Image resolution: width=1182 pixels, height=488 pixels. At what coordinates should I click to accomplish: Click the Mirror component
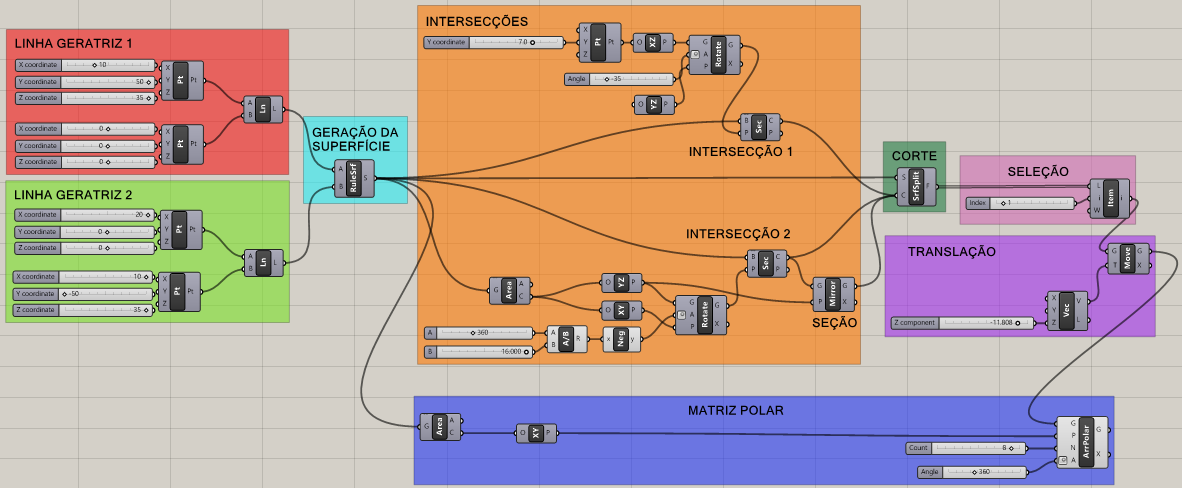(833, 292)
